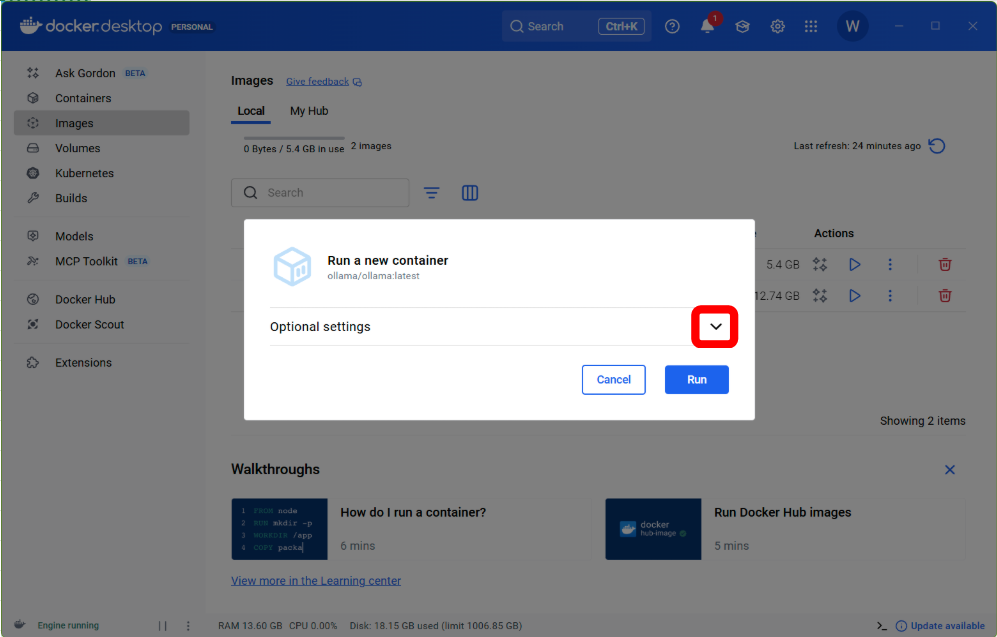The height and width of the screenshot is (637, 997).
Task: Open the settings gear icon
Action: click(x=777, y=27)
